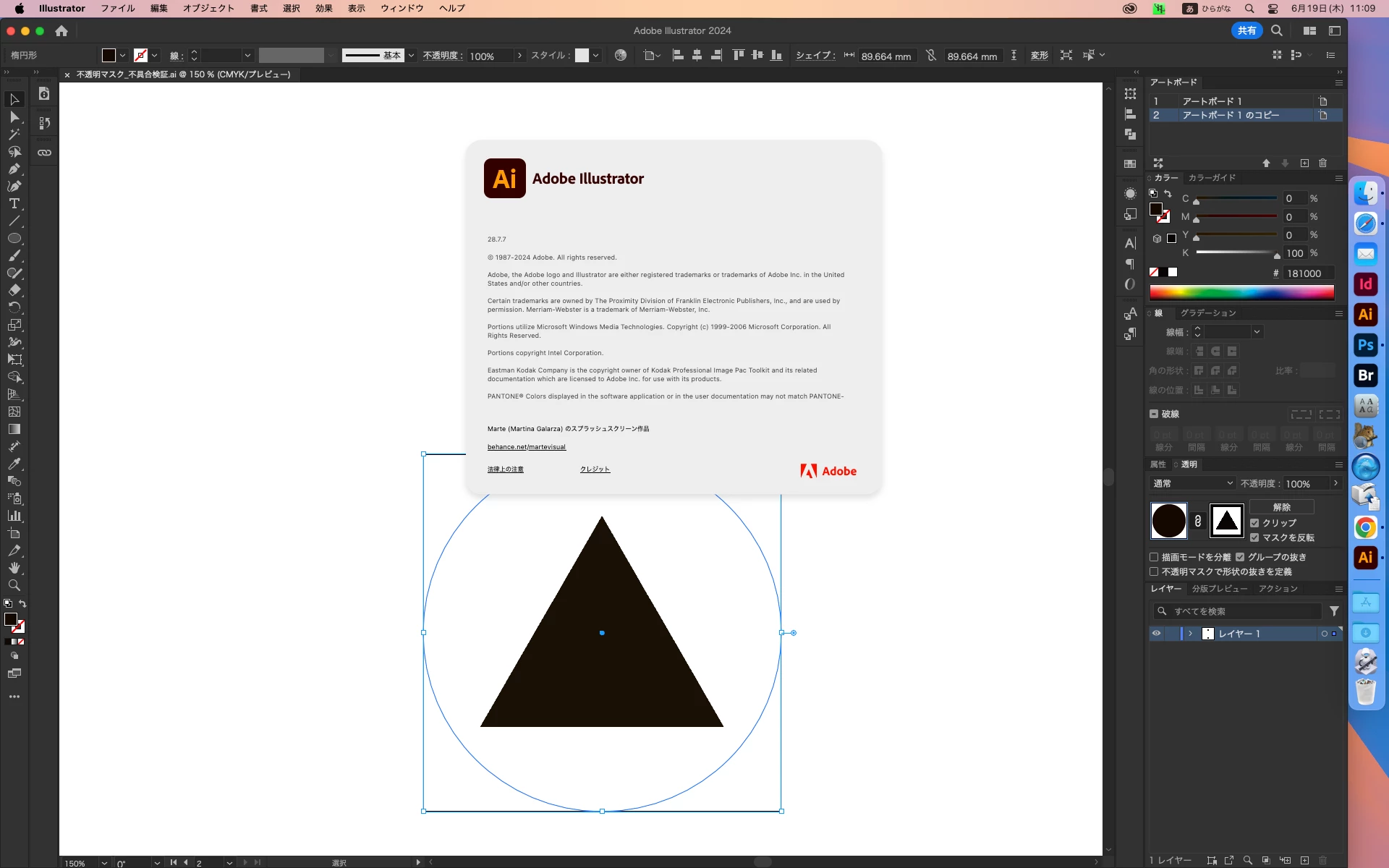Delete the artboard with the trash icon
The width and height of the screenshot is (1389, 868).
pyautogui.click(x=1322, y=163)
